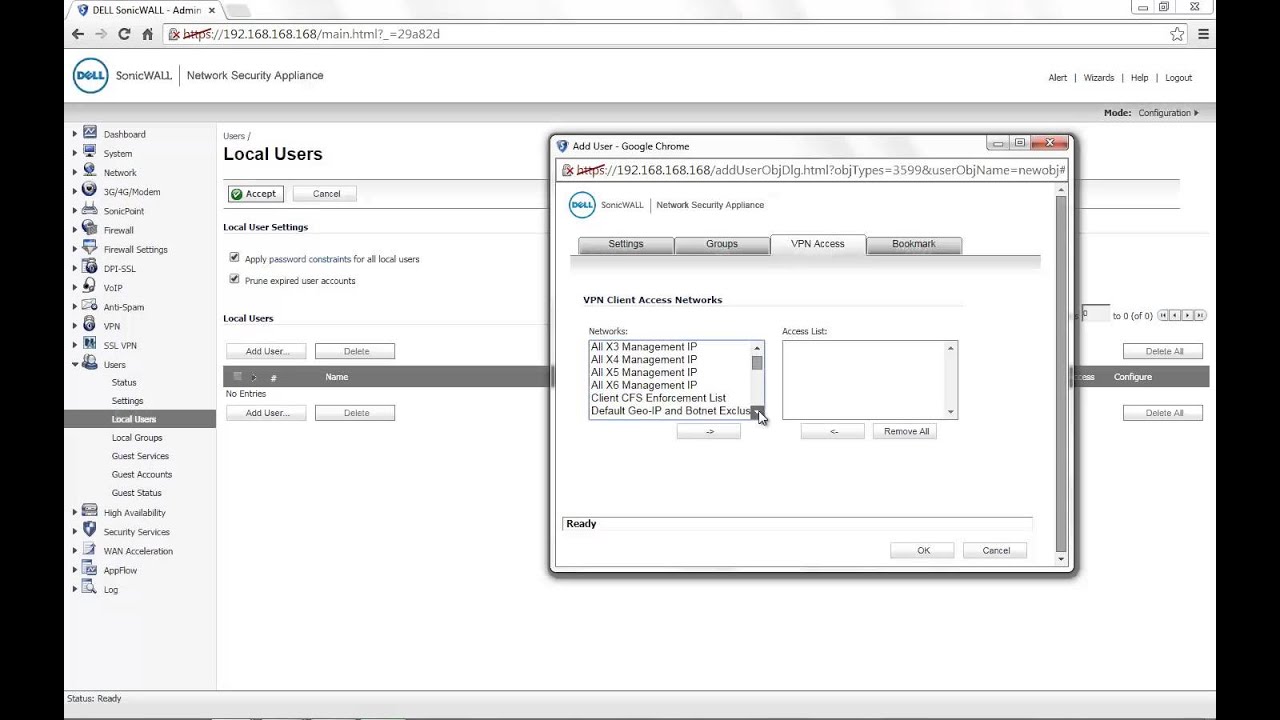The image size is (1280, 720).
Task: Click the Users icon in sidebar
Action: coord(90,363)
